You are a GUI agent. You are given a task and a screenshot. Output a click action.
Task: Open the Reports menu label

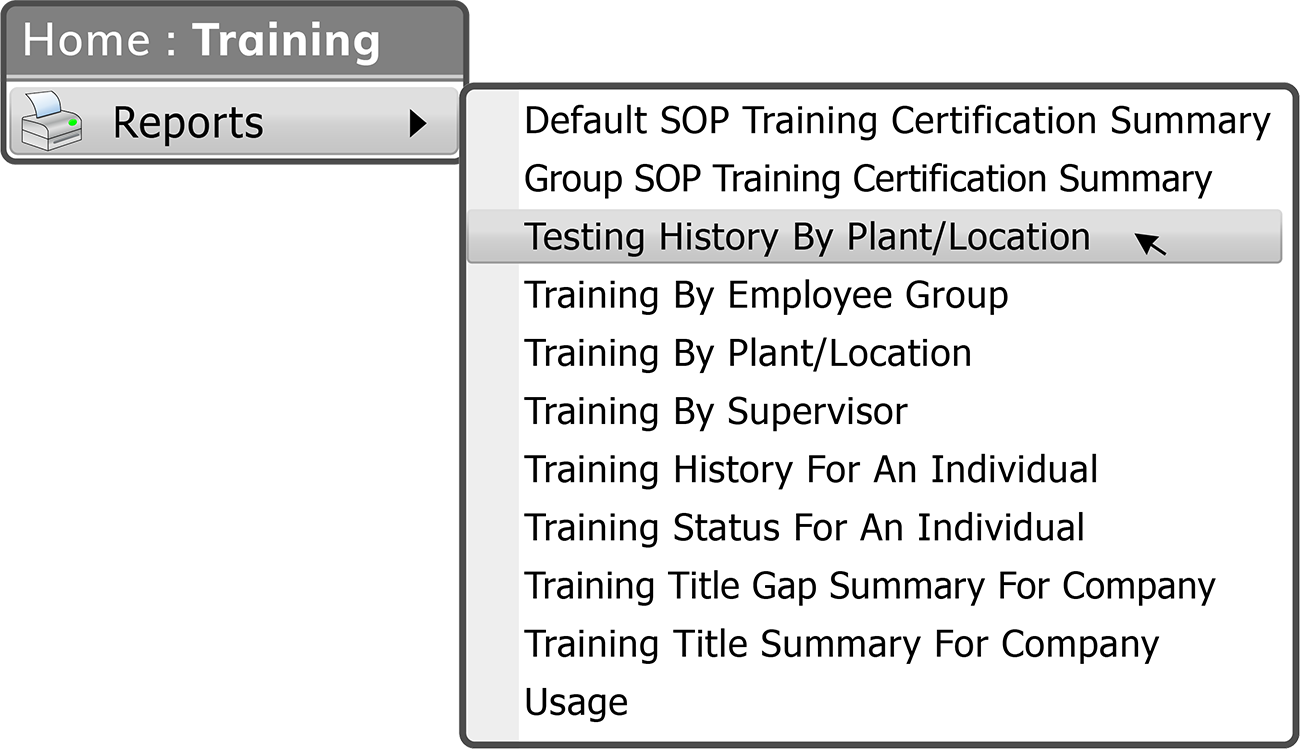(188, 123)
